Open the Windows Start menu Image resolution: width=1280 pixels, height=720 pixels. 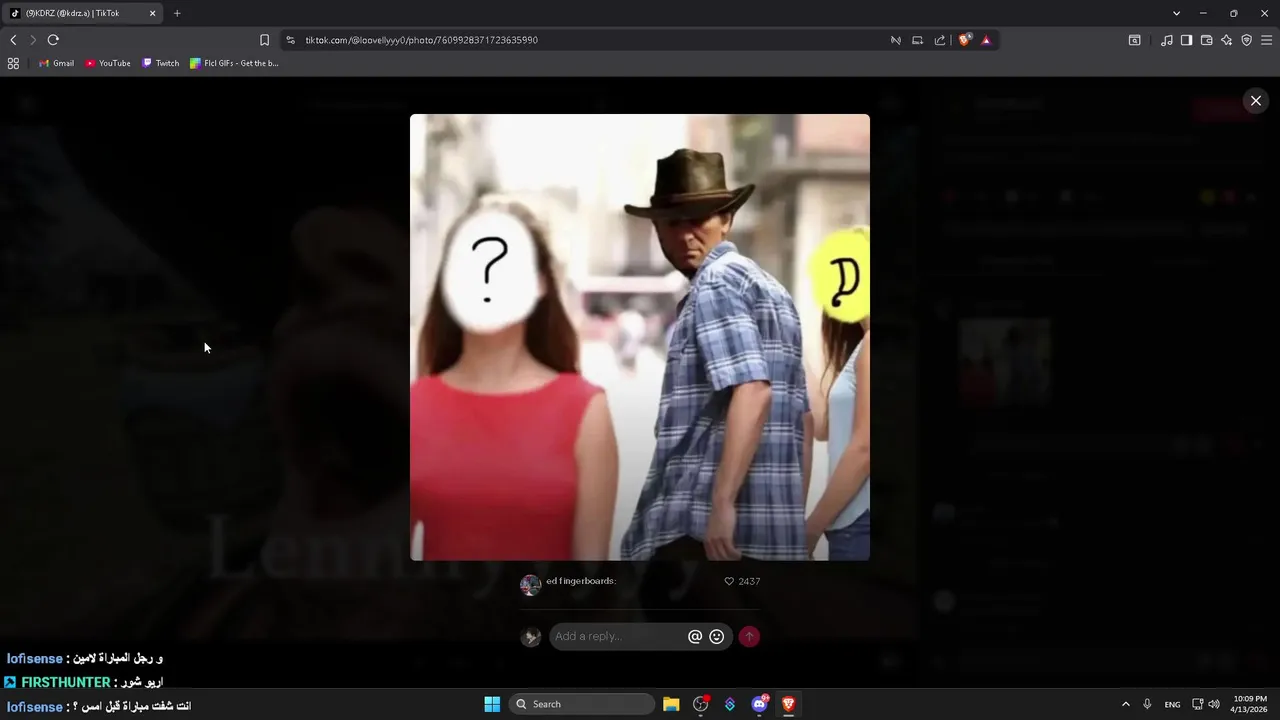[492, 704]
